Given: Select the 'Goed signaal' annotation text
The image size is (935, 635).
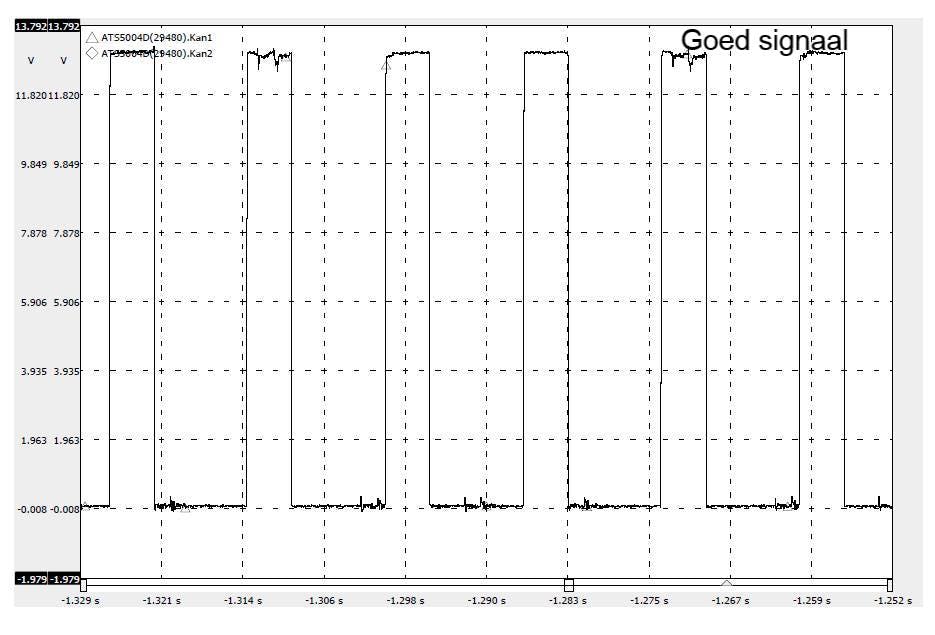Looking at the screenshot, I should (x=764, y=40).
